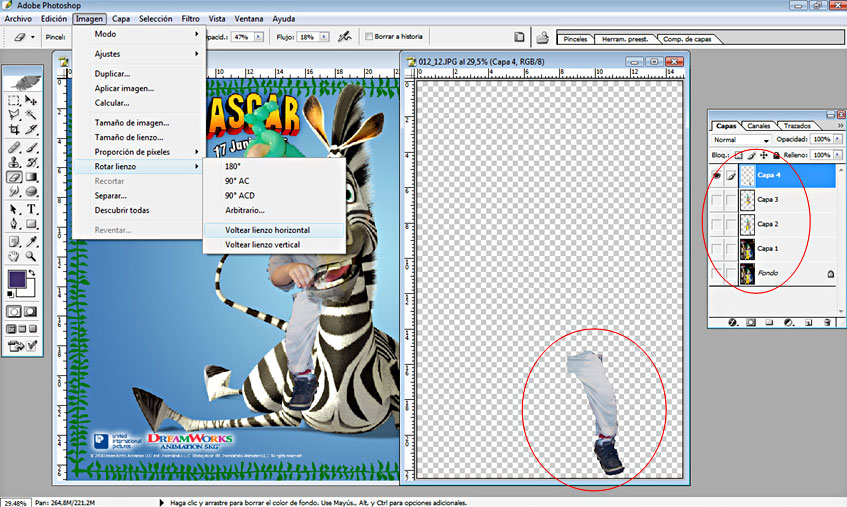
Task: Choose Voltear lienzo vertical
Action: tap(274, 245)
